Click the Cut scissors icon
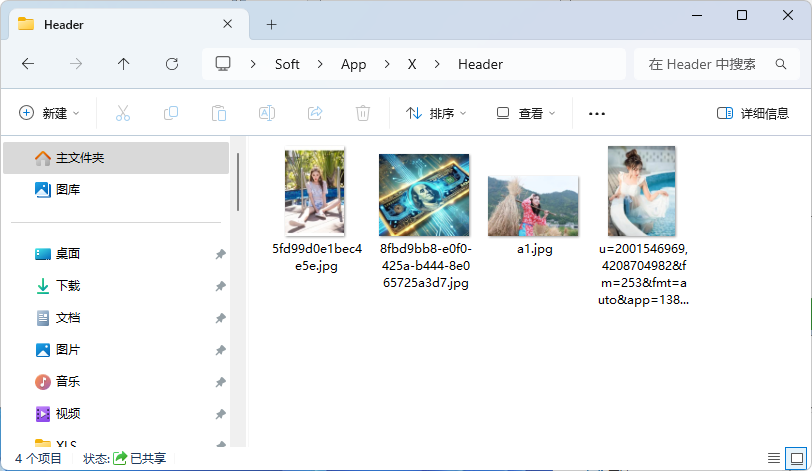 coord(123,113)
